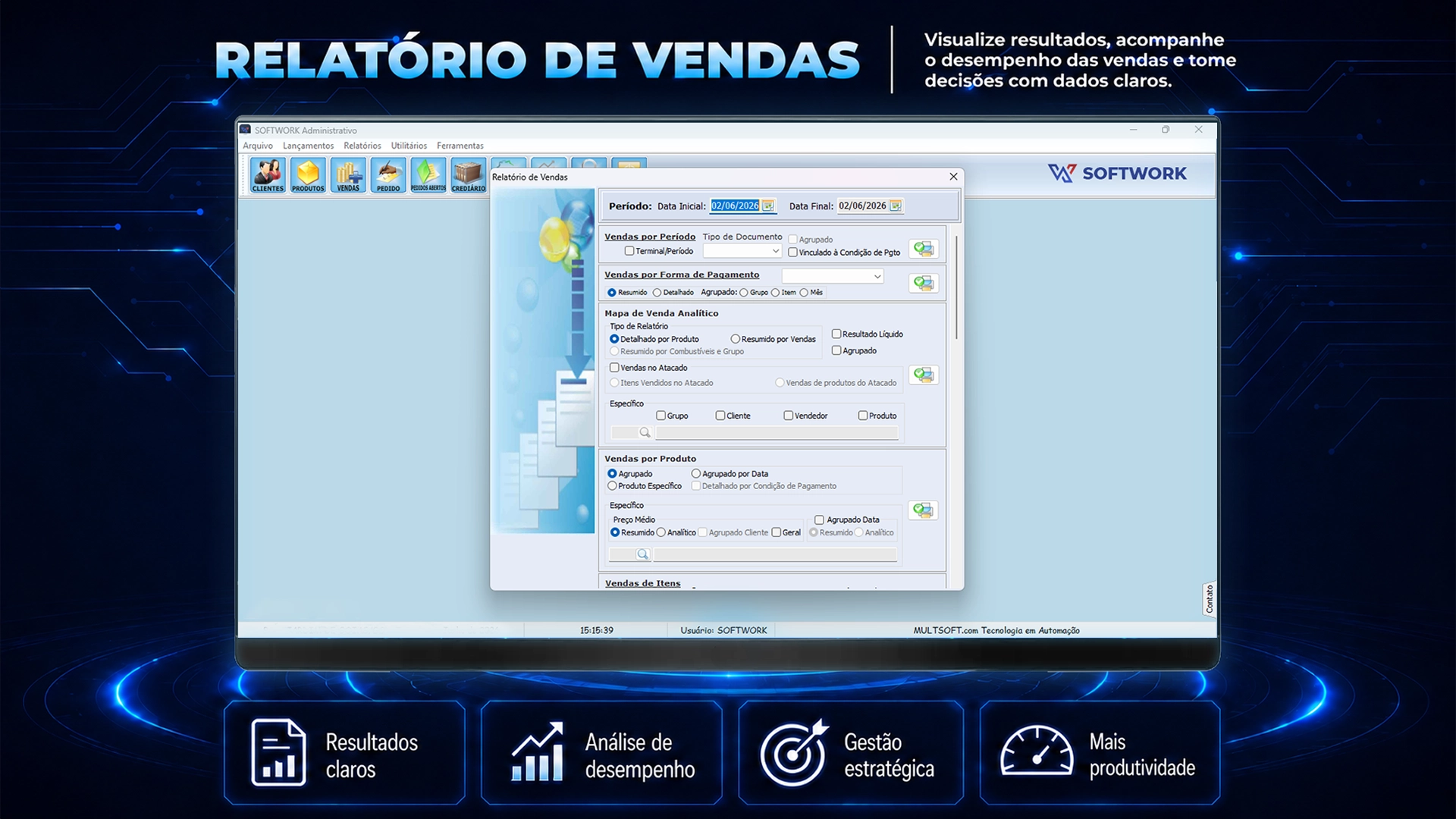The height and width of the screenshot is (819, 1456).
Task: Check the Geral checkbox in Preço Médio
Action: pyautogui.click(x=776, y=532)
